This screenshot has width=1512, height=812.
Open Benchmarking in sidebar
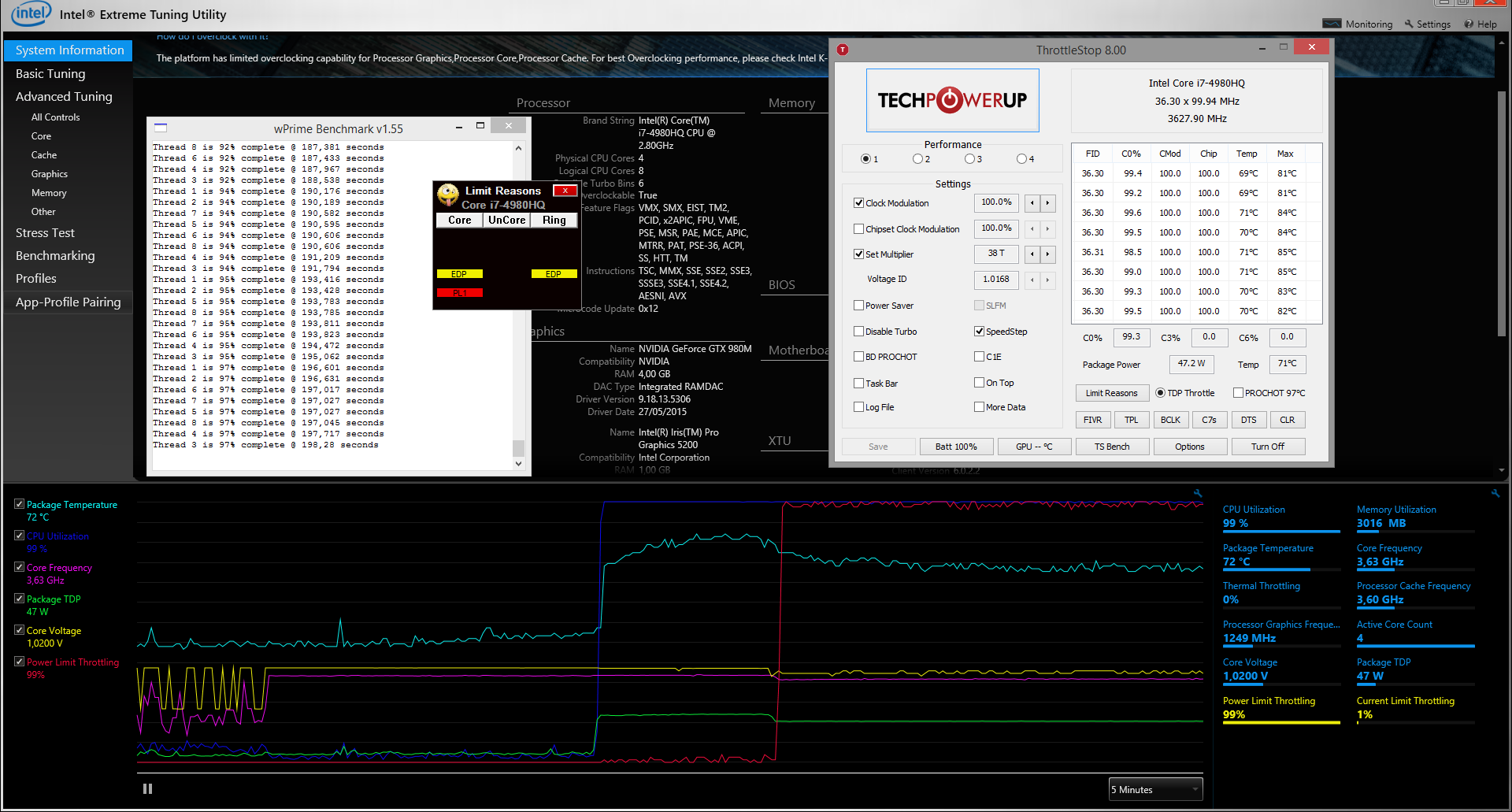pyautogui.click(x=55, y=255)
